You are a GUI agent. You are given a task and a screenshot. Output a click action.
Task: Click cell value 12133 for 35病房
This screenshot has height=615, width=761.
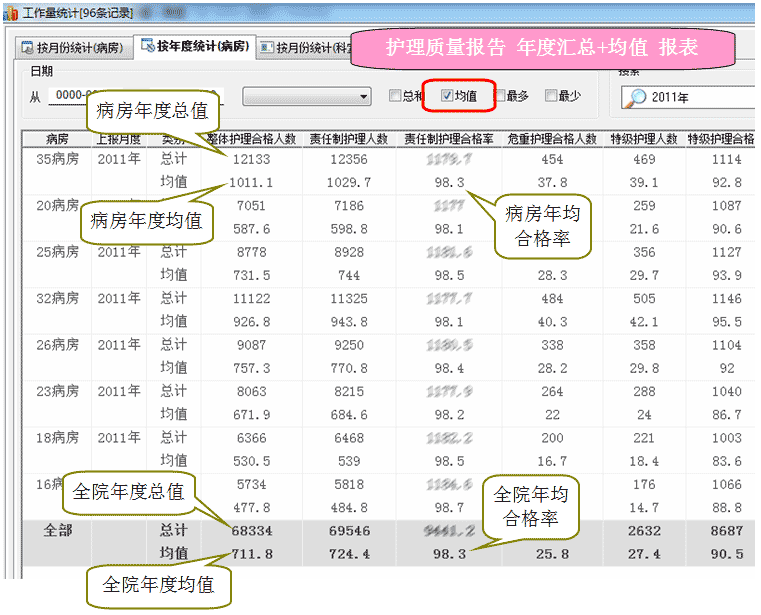click(x=251, y=159)
